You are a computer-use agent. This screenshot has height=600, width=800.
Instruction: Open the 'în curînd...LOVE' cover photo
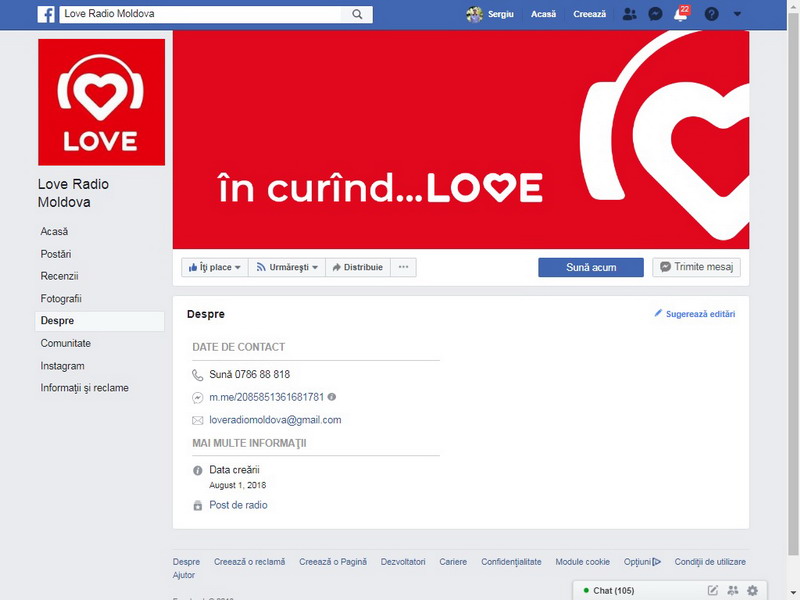461,140
